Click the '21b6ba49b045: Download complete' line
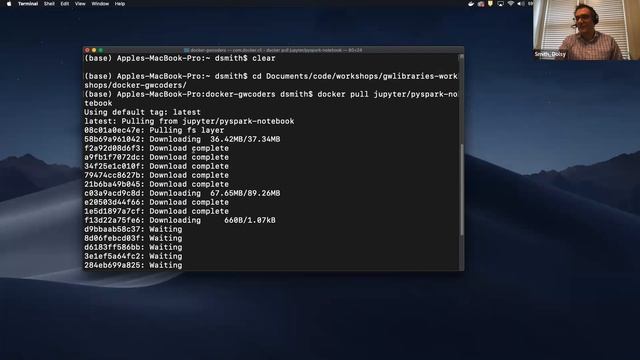The height and width of the screenshot is (360, 640). pos(156,184)
